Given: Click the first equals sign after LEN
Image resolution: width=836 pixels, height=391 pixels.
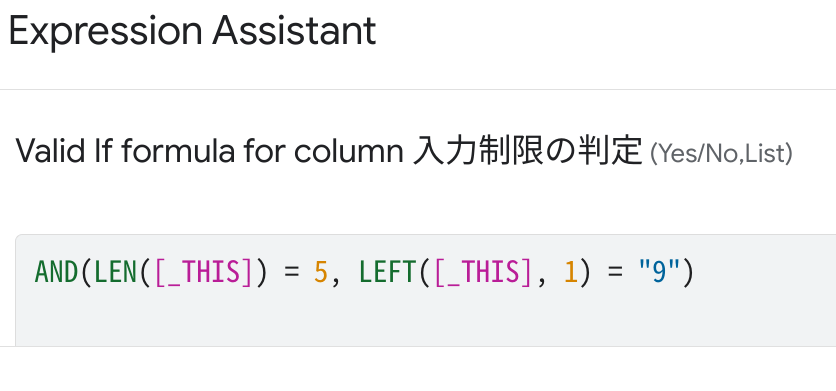Looking at the screenshot, I should point(291,273).
